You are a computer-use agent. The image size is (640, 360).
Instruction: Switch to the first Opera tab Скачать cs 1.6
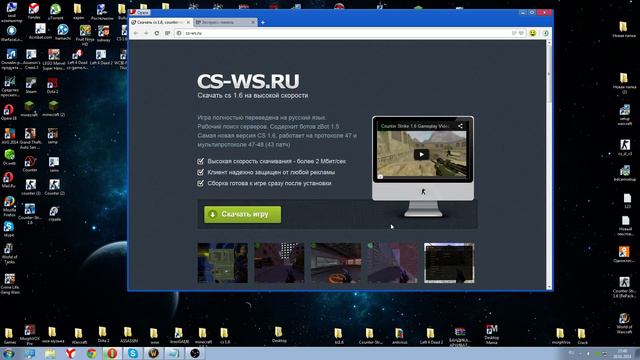160,22
